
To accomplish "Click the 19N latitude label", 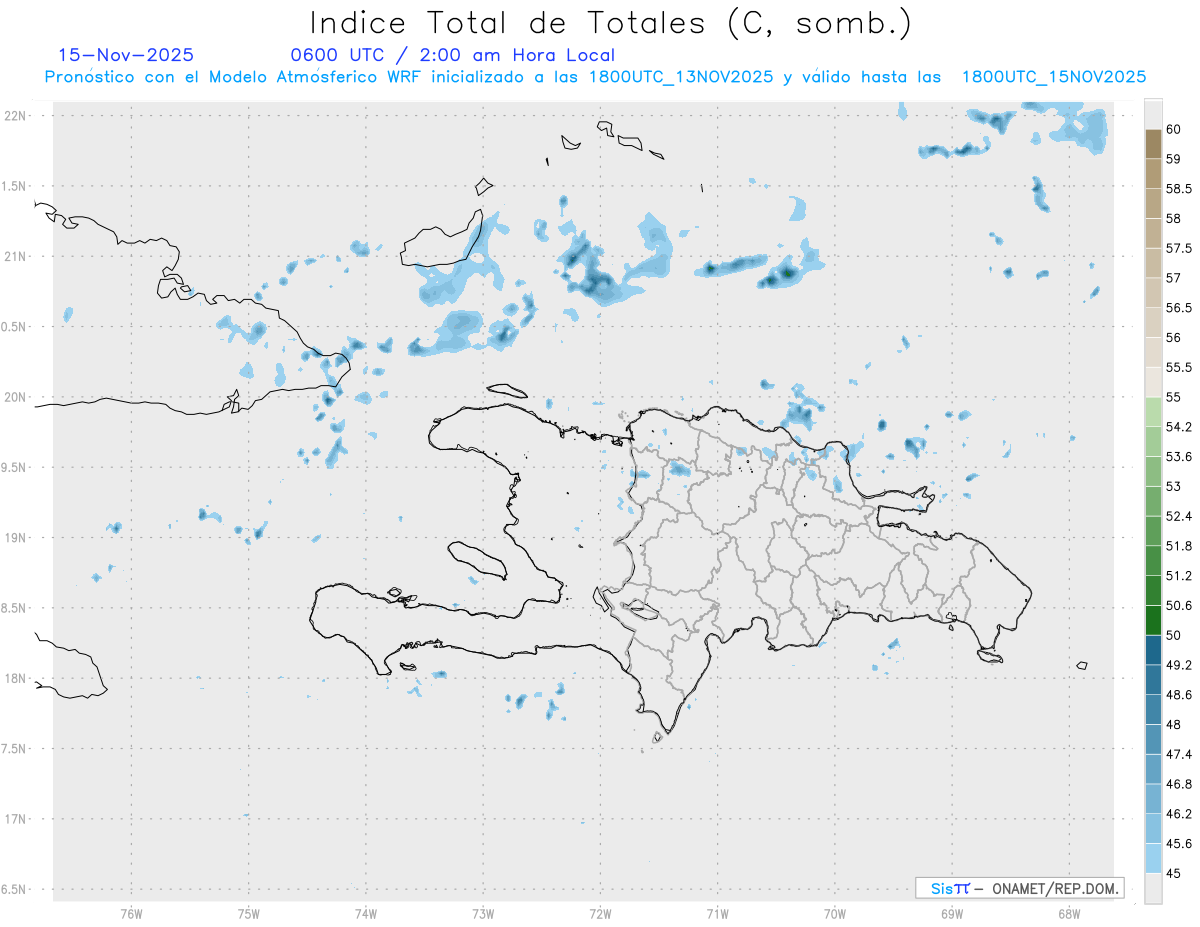I will (x=15, y=537).
